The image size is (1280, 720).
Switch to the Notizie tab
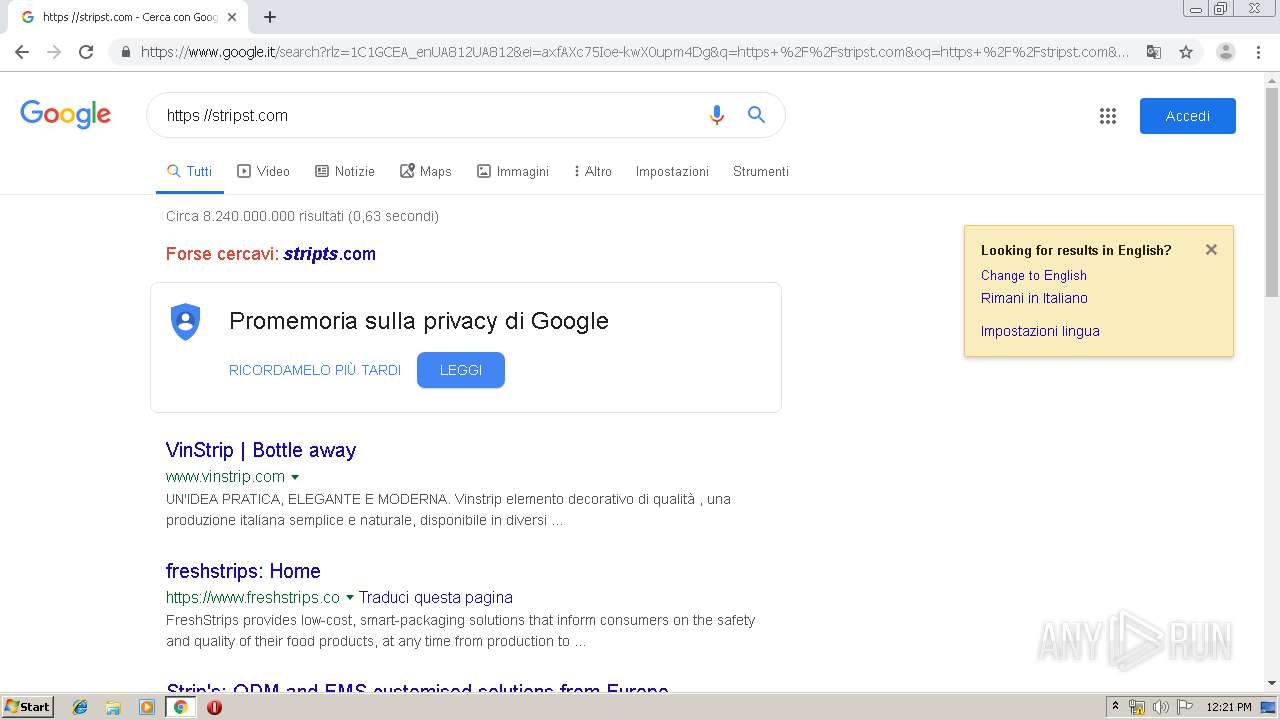pyautogui.click(x=344, y=171)
